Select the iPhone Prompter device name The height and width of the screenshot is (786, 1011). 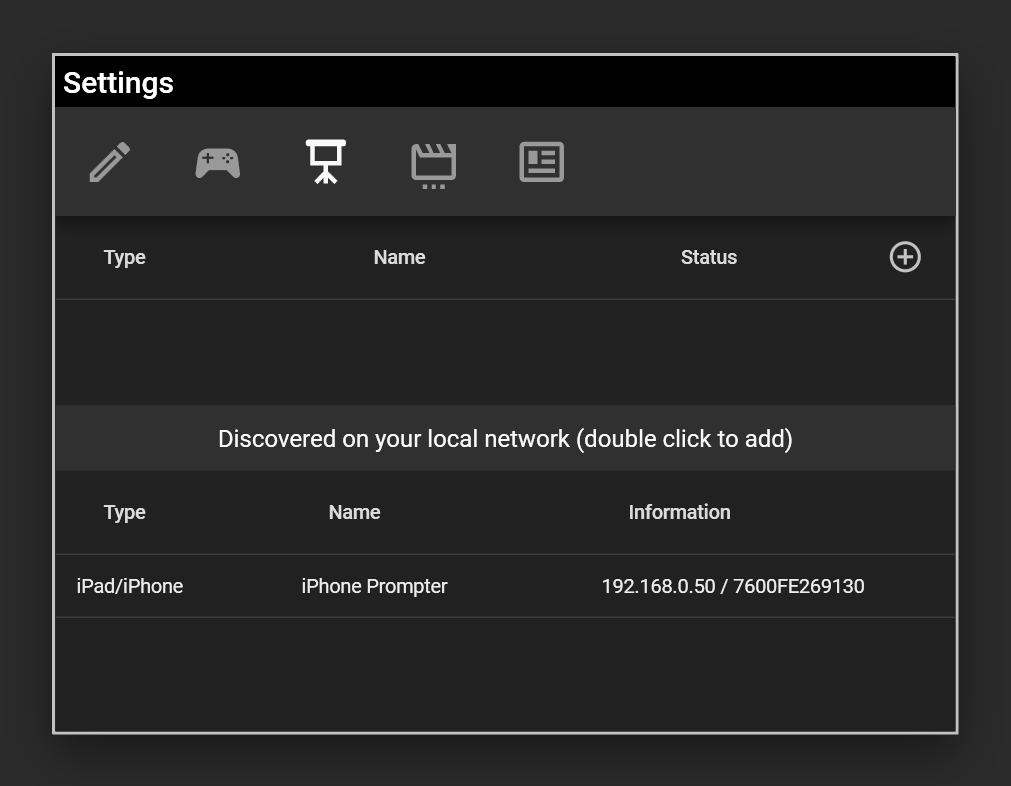pos(374,586)
